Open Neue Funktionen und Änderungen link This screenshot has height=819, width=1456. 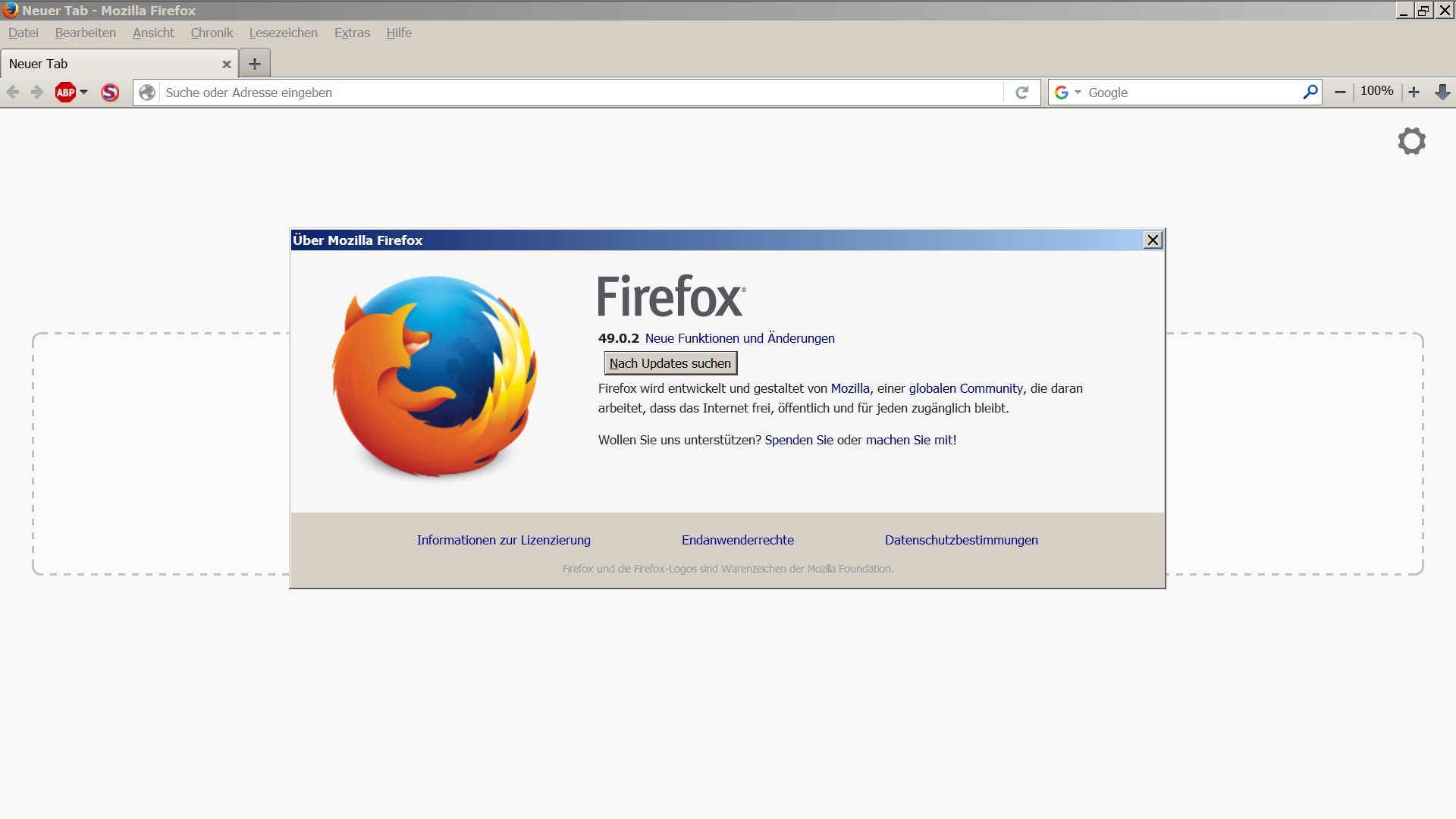pos(739,338)
